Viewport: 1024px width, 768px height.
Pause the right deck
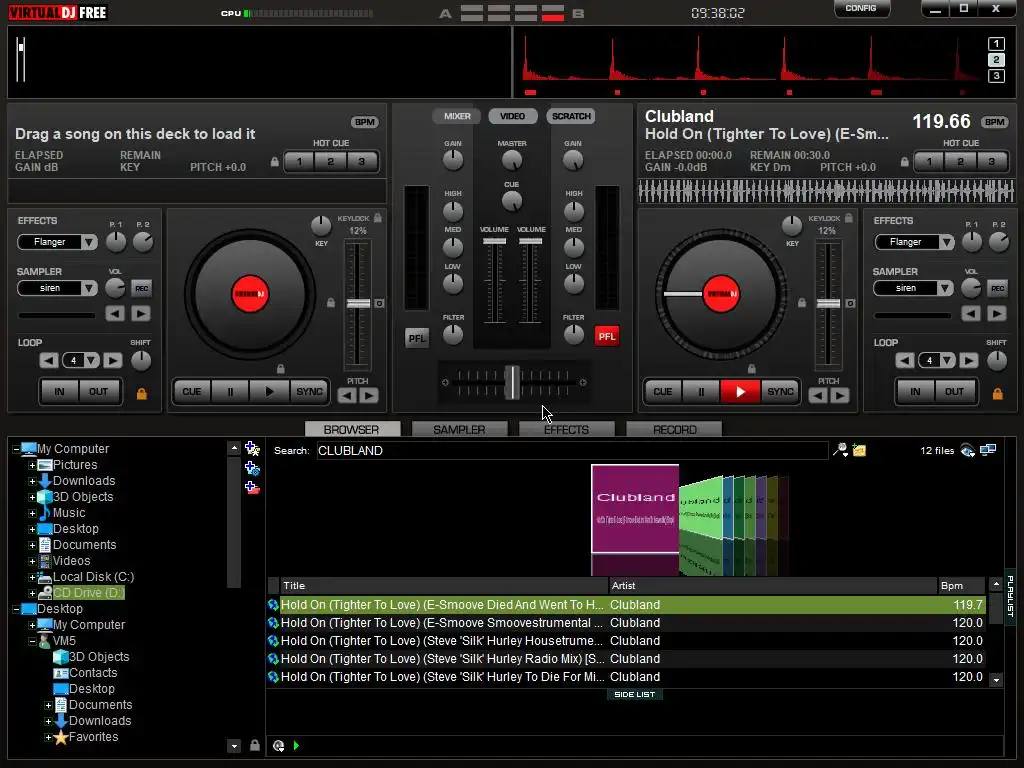(x=701, y=392)
